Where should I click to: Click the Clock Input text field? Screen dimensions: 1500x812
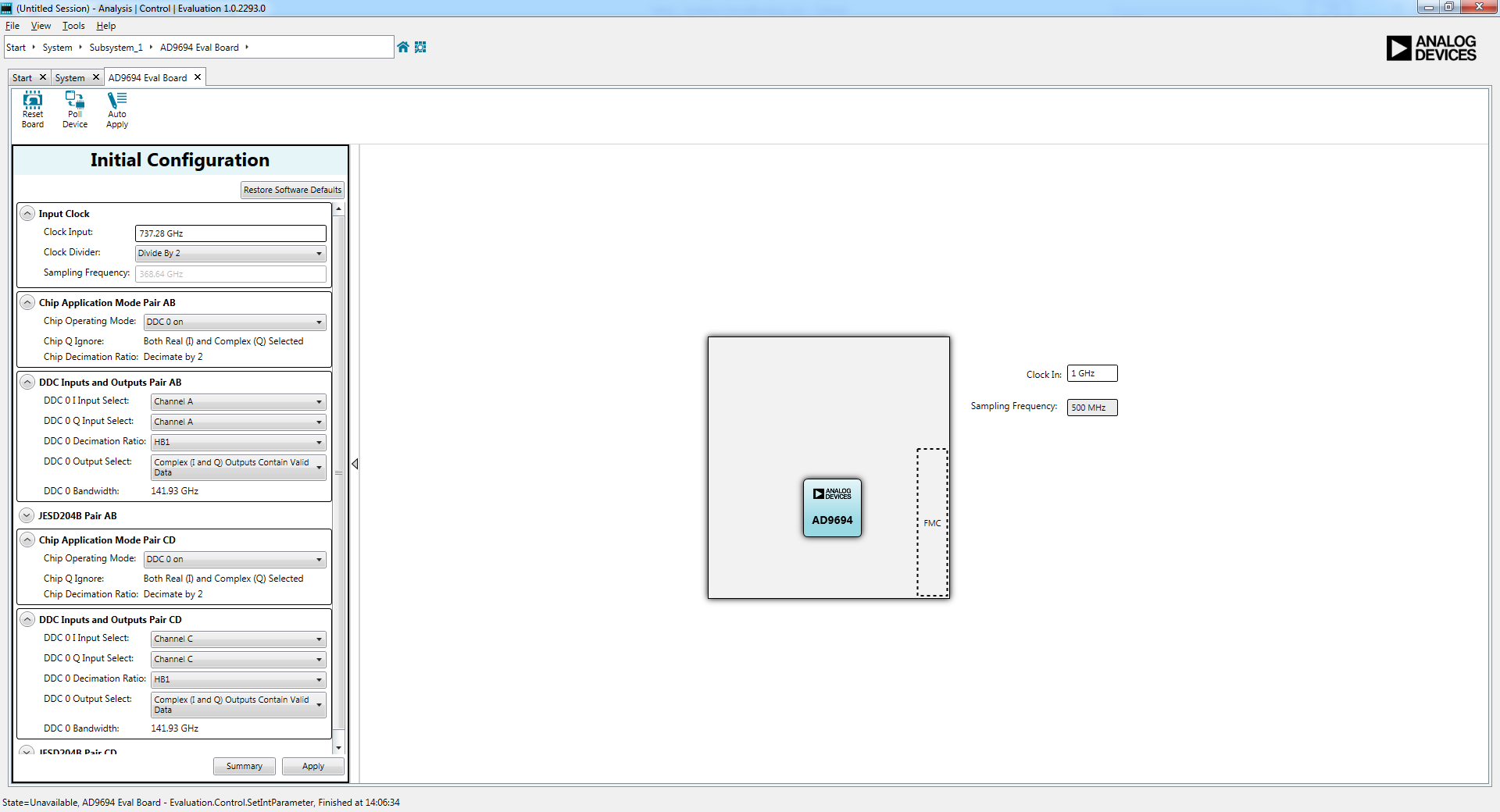click(x=230, y=233)
